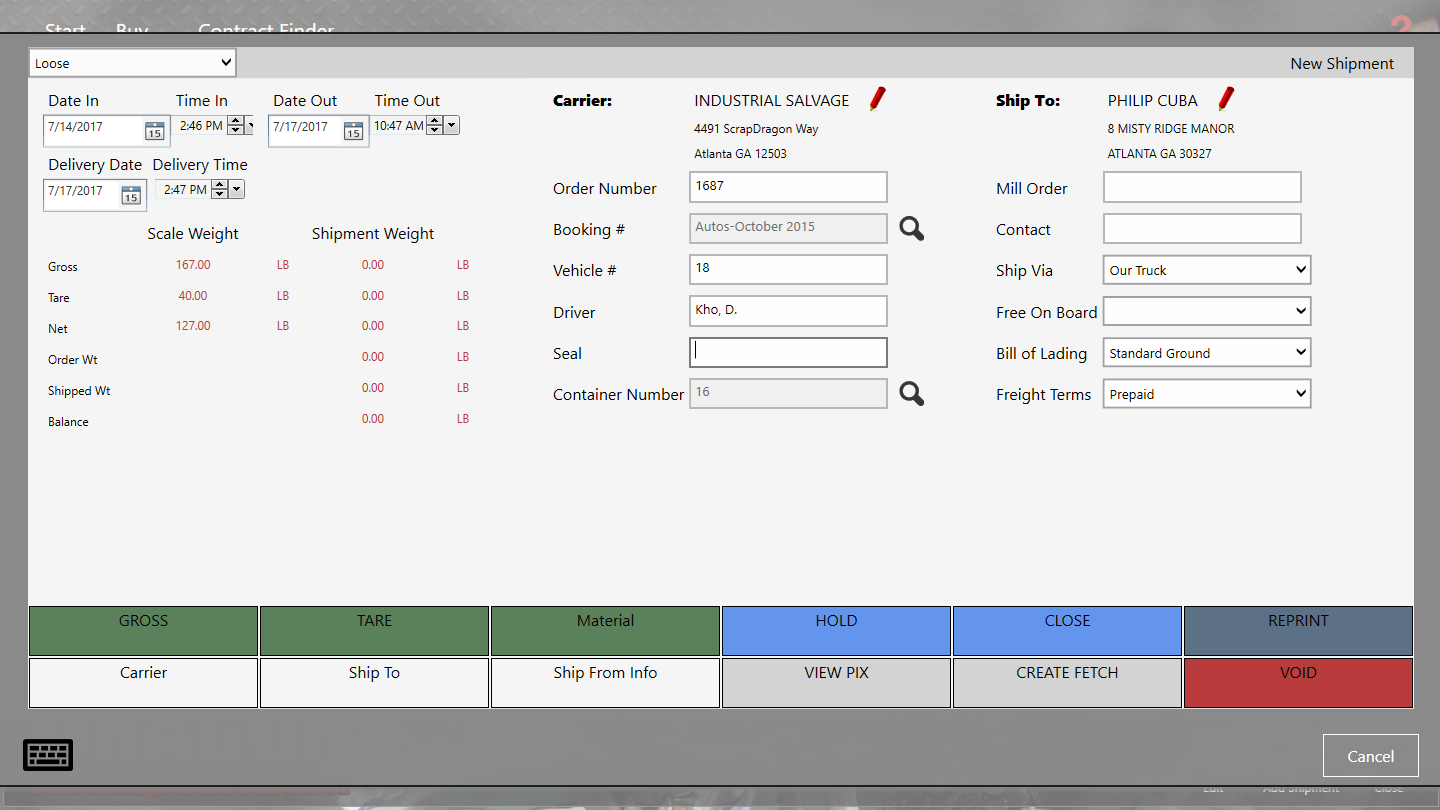Image resolution: width=1440 pixels, height=810 pixels.
Task: Click the Ship To button at the bottom
Action: click(374, 683)
